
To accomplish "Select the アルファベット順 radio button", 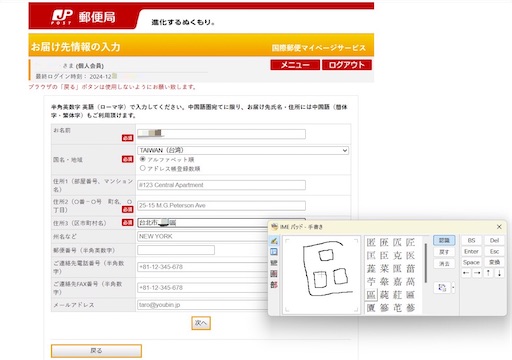I will (143, 159).
